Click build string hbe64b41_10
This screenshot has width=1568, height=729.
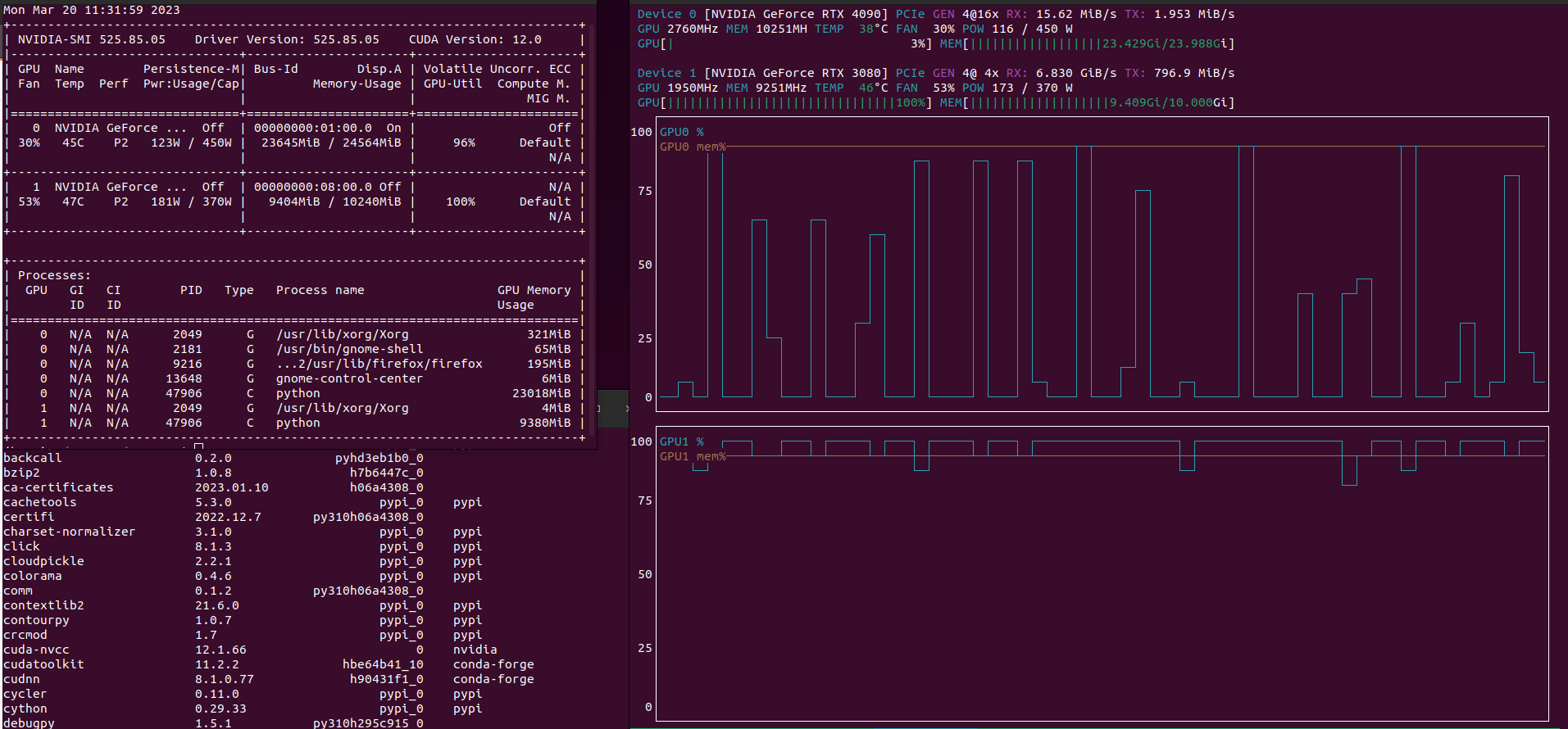point(383,664)
